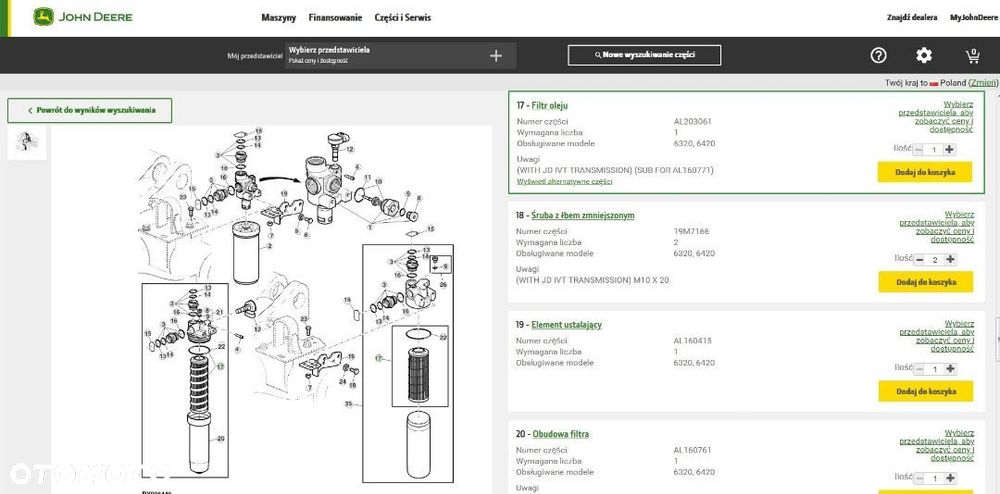Open the Finansowanie menu

[x=335, y=18]
